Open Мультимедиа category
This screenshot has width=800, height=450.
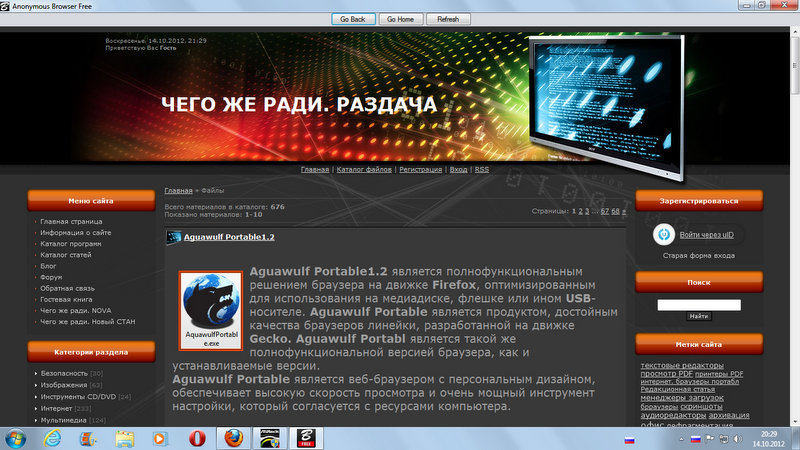[x=63, y=420]
